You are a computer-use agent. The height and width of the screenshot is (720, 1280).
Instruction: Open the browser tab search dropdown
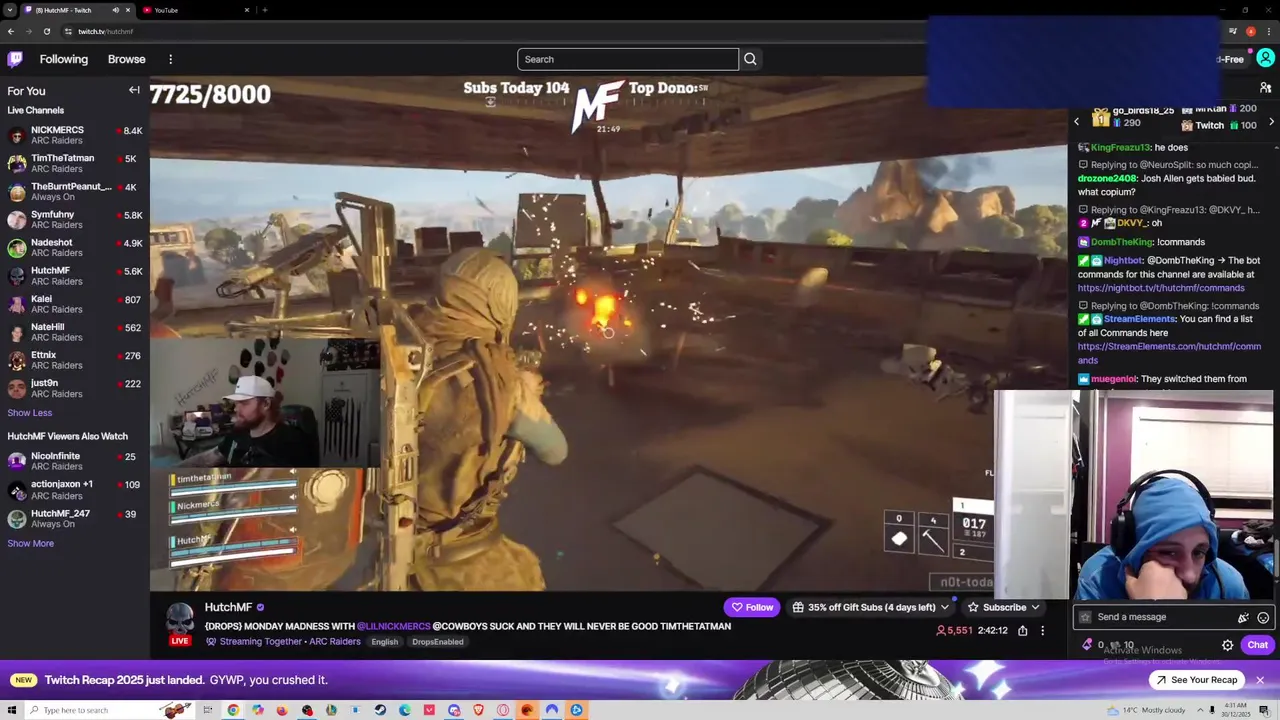(x=10, y=10)
